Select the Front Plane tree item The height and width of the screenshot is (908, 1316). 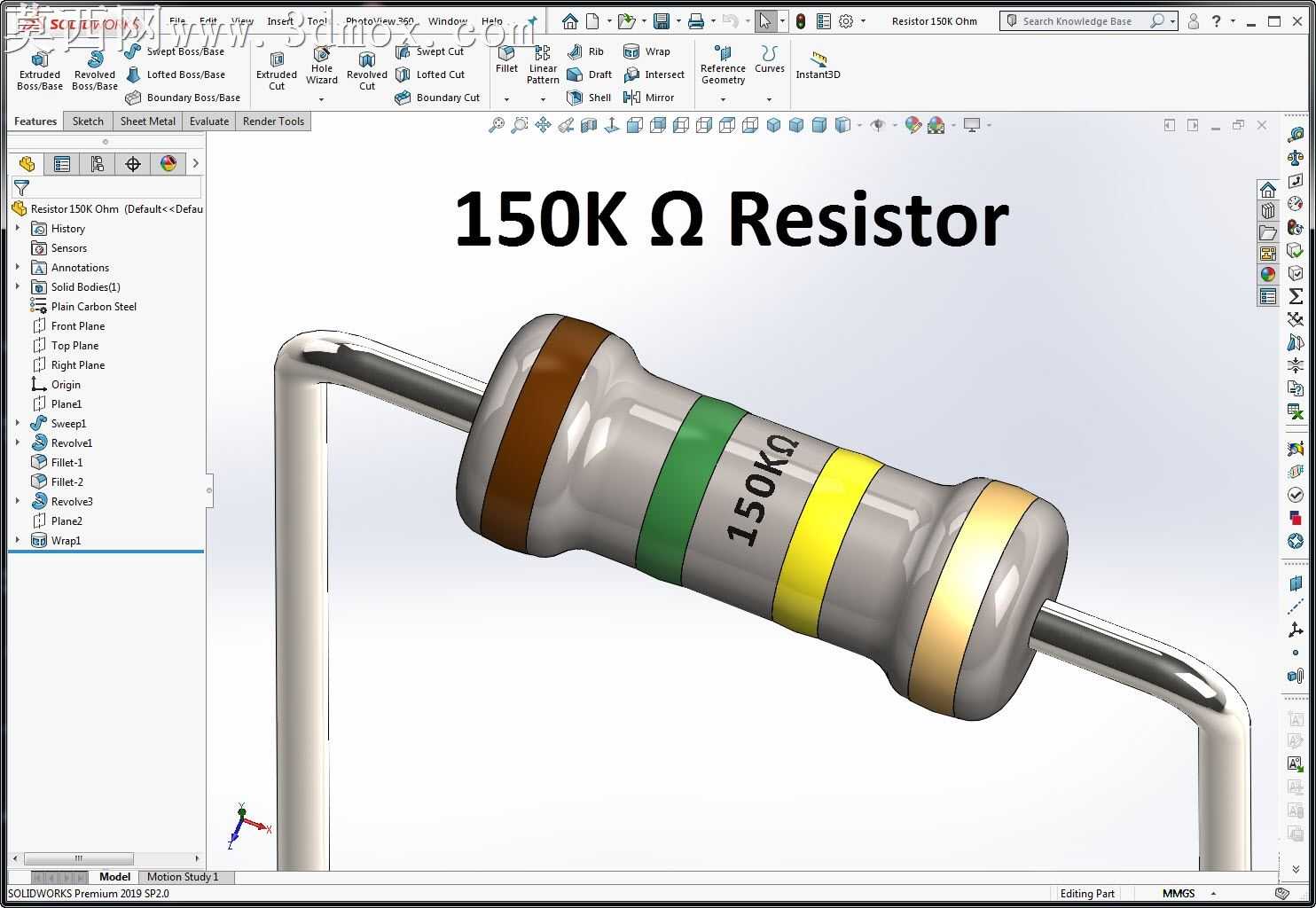point(67,325)
